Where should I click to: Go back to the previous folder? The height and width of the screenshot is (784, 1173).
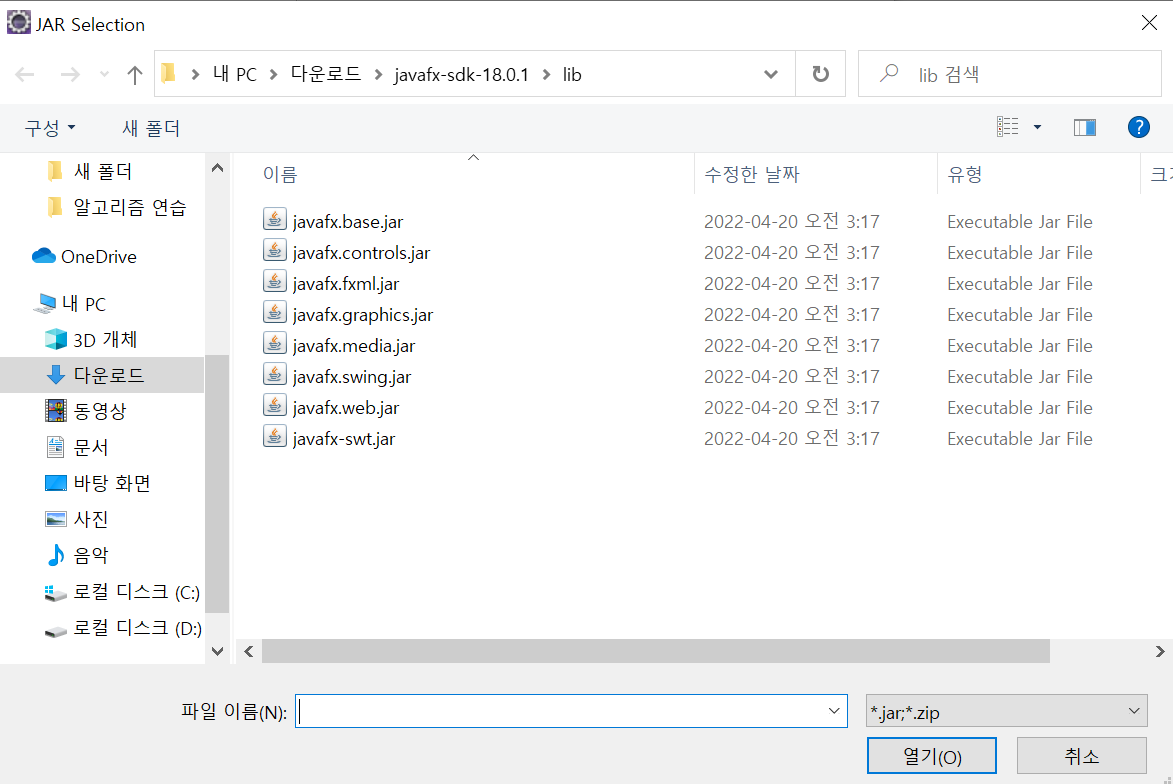coord(25,74)
